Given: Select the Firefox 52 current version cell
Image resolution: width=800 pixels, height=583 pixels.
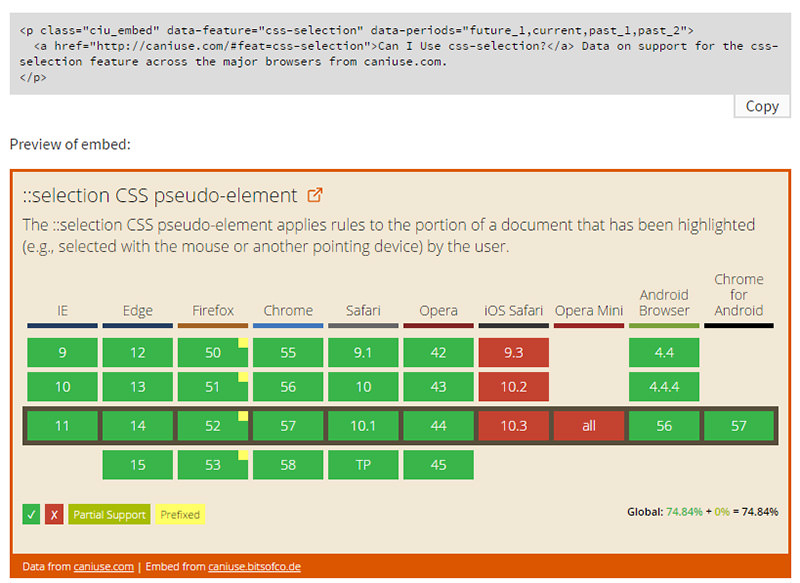Looking at the screenshot, I should click(x=213, y=425).
